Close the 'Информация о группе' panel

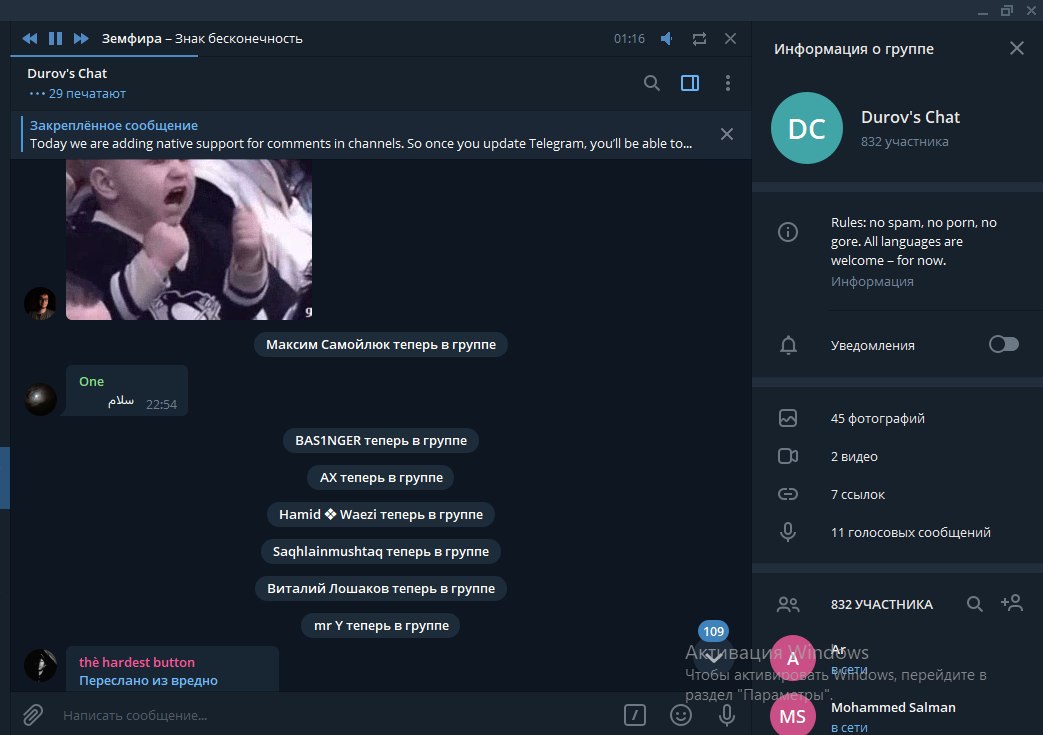click(1016, 48)
